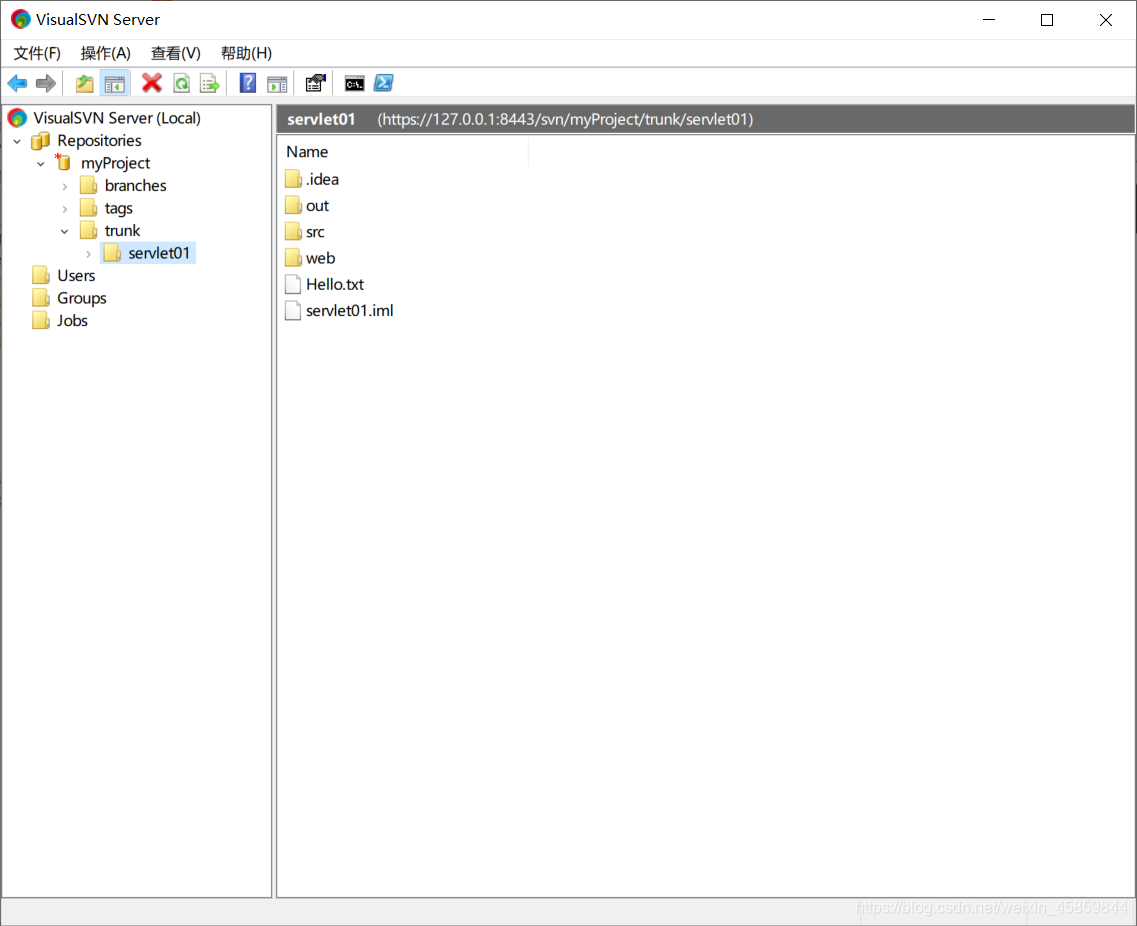Select out entry in file list

click(318, 205)
